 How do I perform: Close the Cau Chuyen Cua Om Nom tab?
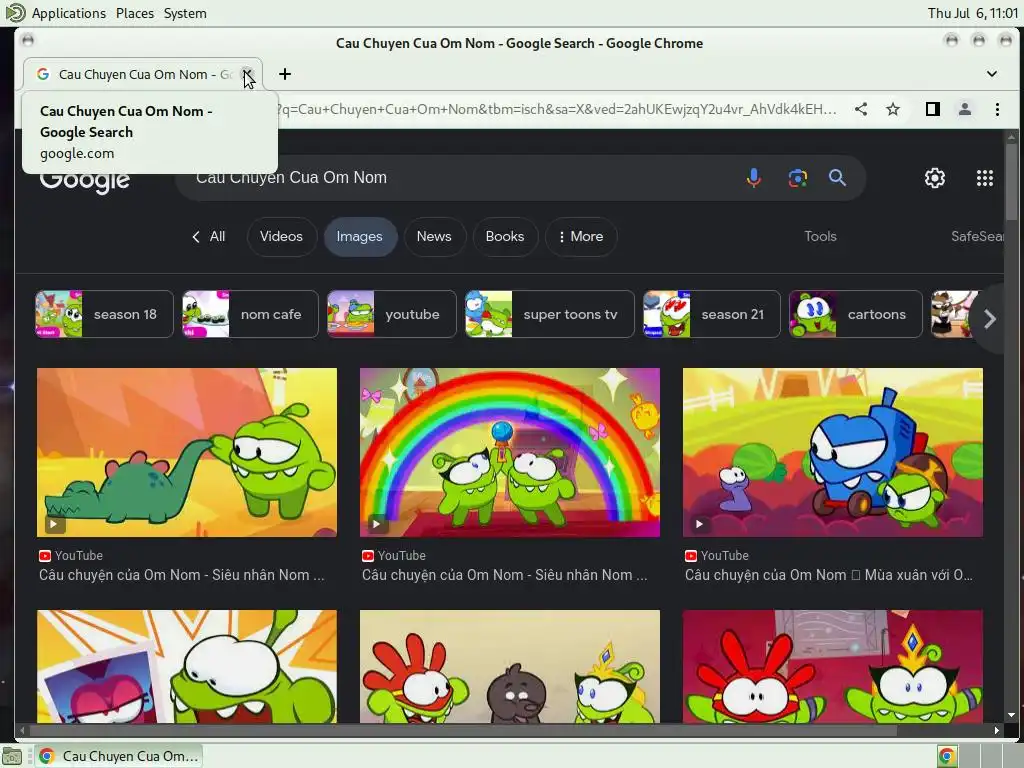247,74
